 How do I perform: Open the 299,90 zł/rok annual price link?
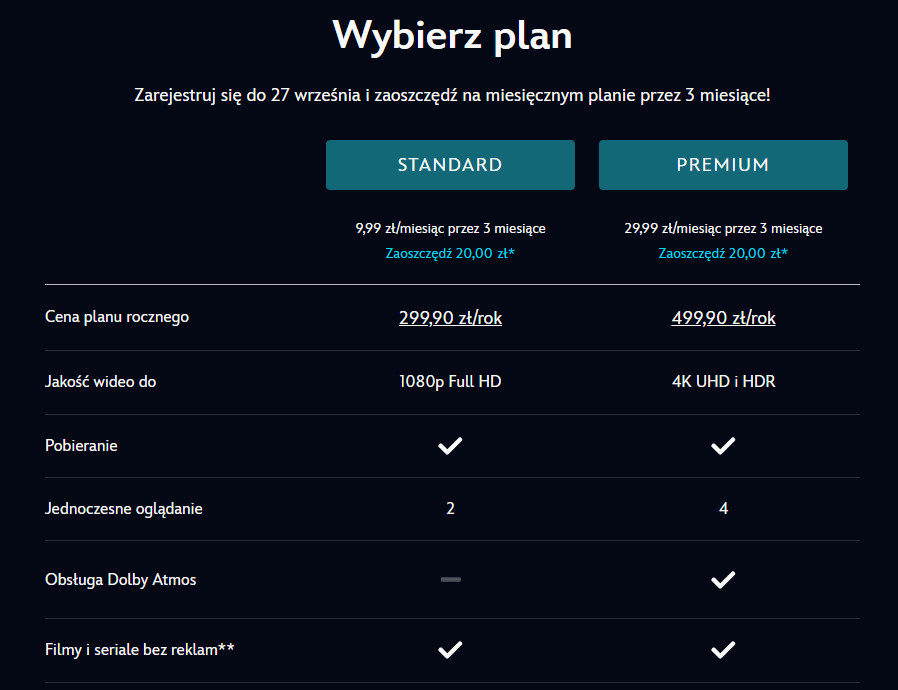click(x=450, y=318)
